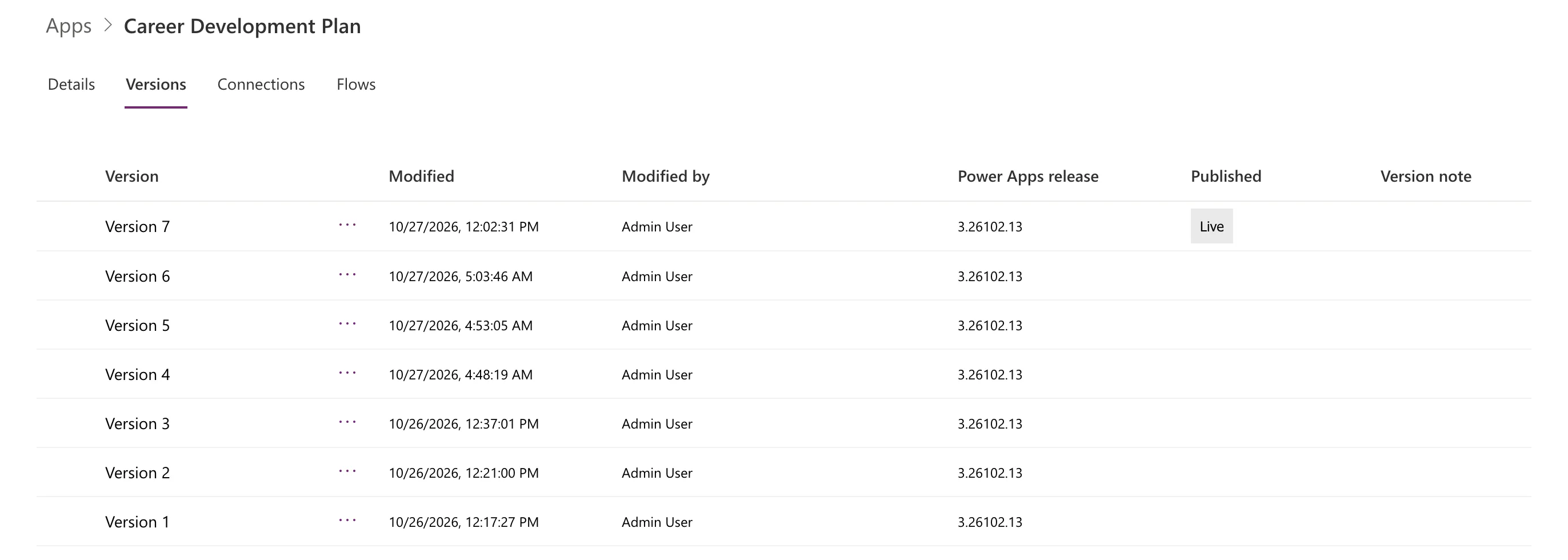The width and height of the screenshot is (1568, 560).
Task: Select the Version 1 row name
Action: click(x=138, y=522)
